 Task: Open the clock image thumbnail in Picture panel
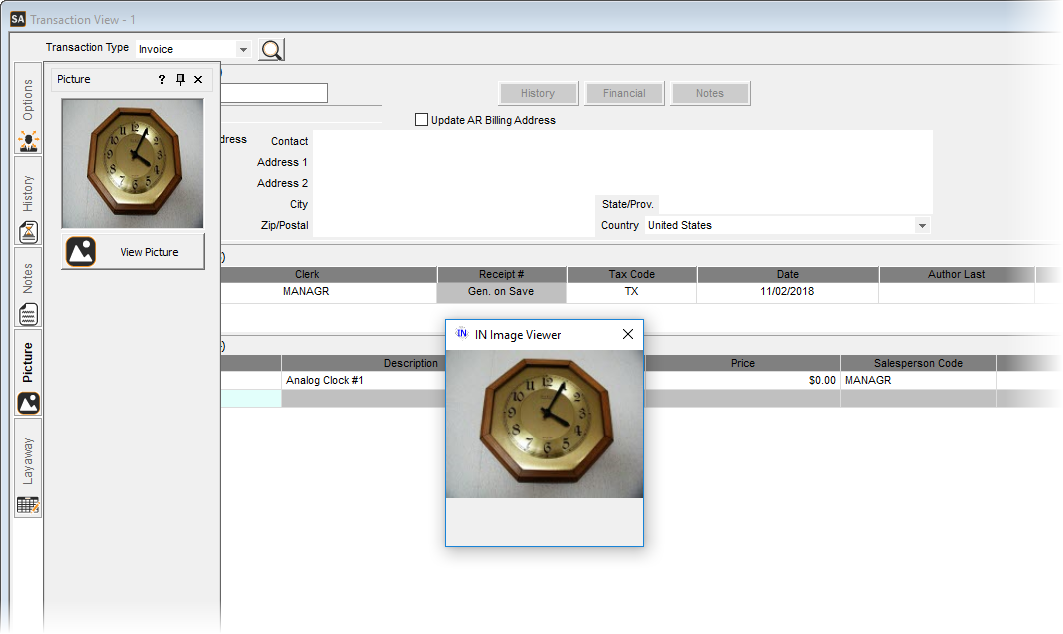pos(132,164)
